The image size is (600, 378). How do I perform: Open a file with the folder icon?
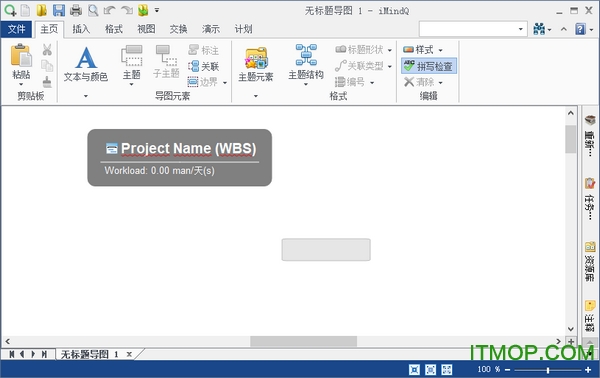coord(42,10)
